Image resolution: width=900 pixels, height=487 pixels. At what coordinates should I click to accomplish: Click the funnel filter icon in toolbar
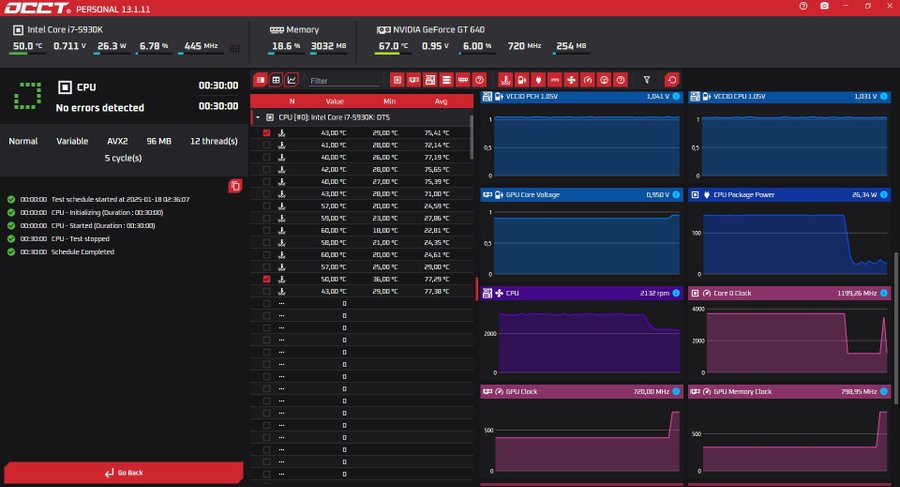647,80
